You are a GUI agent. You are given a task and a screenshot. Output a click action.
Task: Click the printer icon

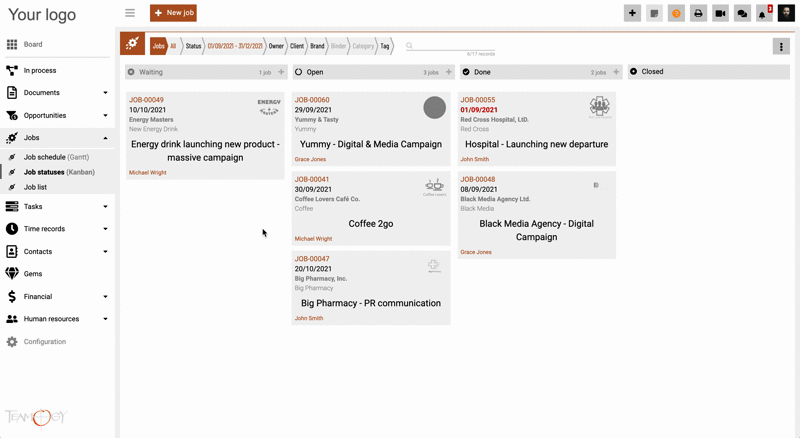click(698, 13)
